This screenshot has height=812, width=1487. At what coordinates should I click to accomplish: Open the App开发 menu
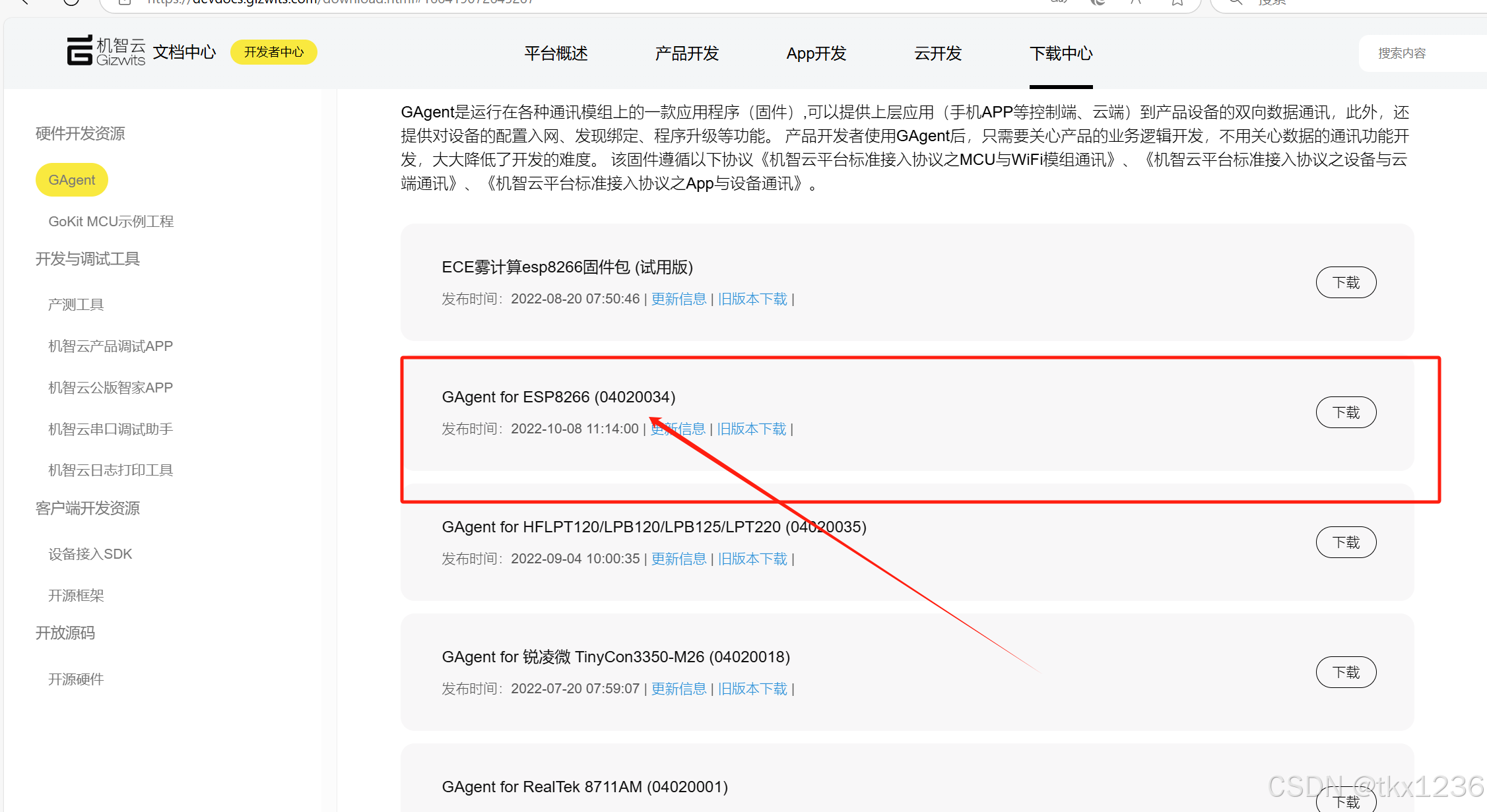point(816,53)
